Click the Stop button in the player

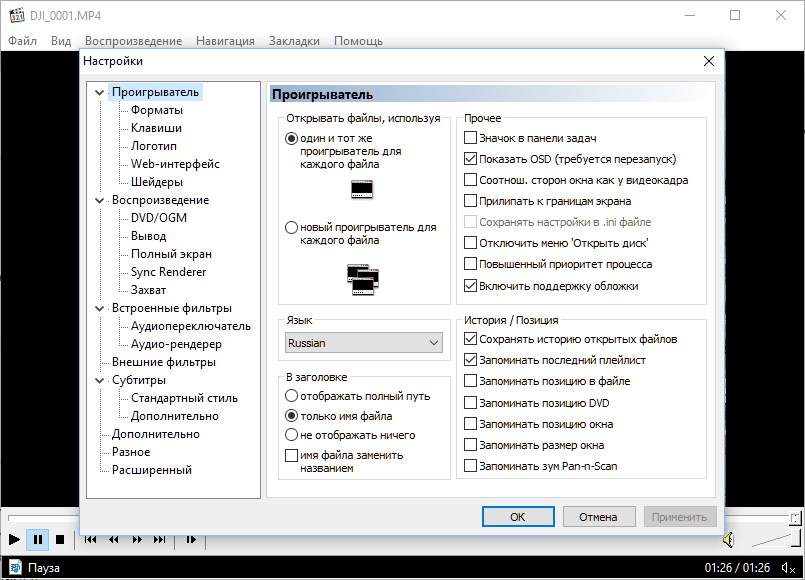(x=60, y=539)
